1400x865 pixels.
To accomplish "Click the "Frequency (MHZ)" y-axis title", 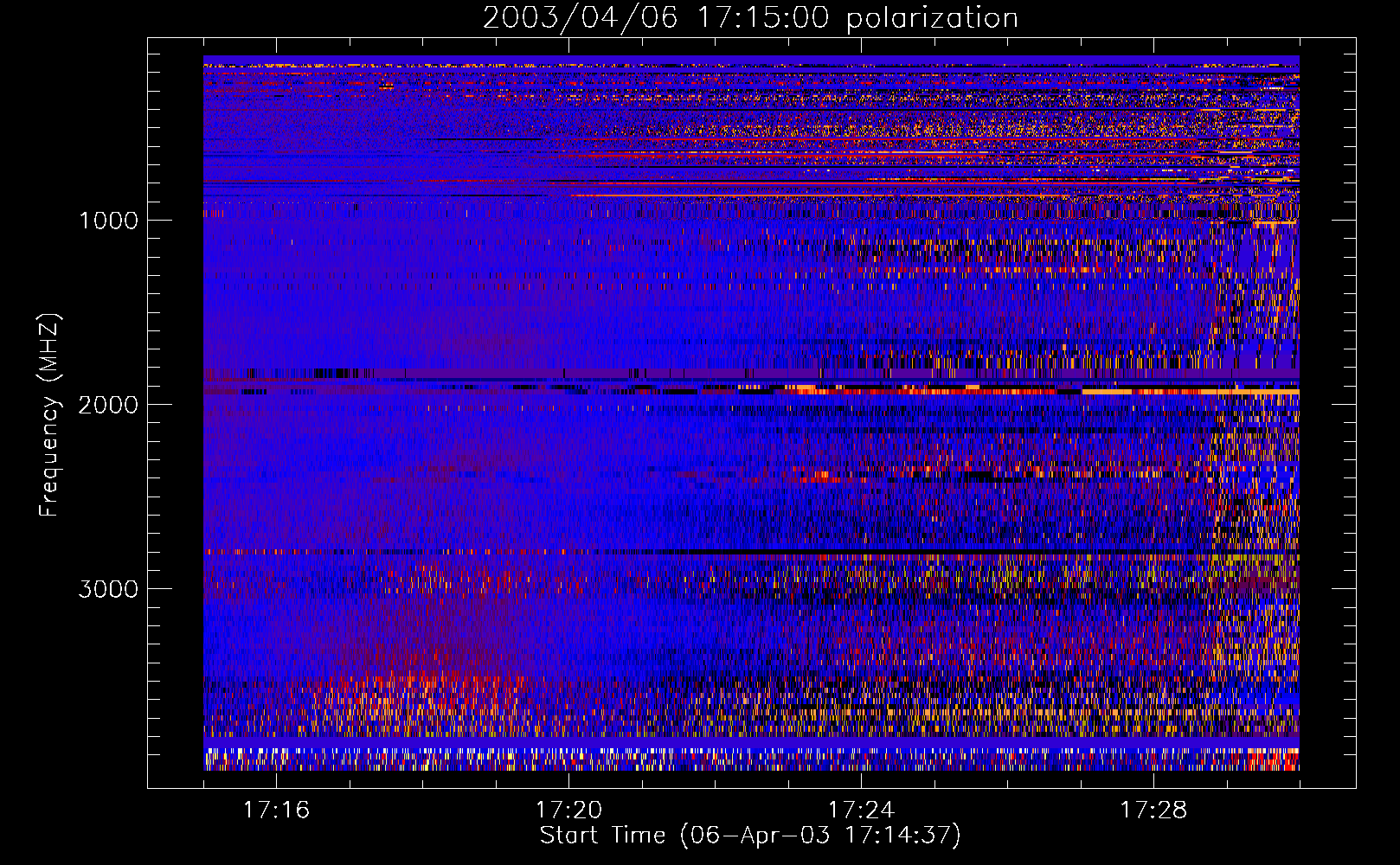I will coord(50,415).
